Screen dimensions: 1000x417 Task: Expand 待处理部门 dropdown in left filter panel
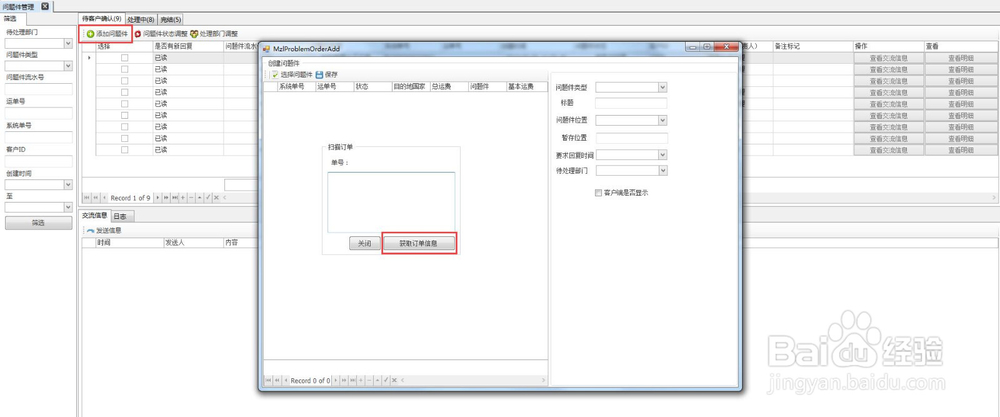tap(68, 44)
